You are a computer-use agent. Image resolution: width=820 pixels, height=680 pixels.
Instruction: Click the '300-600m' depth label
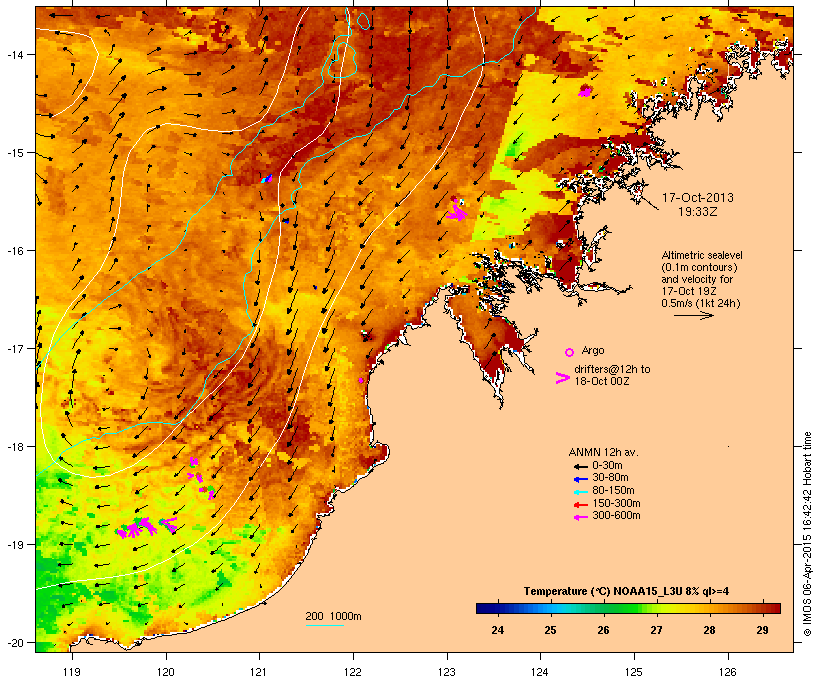pos(616,516)
